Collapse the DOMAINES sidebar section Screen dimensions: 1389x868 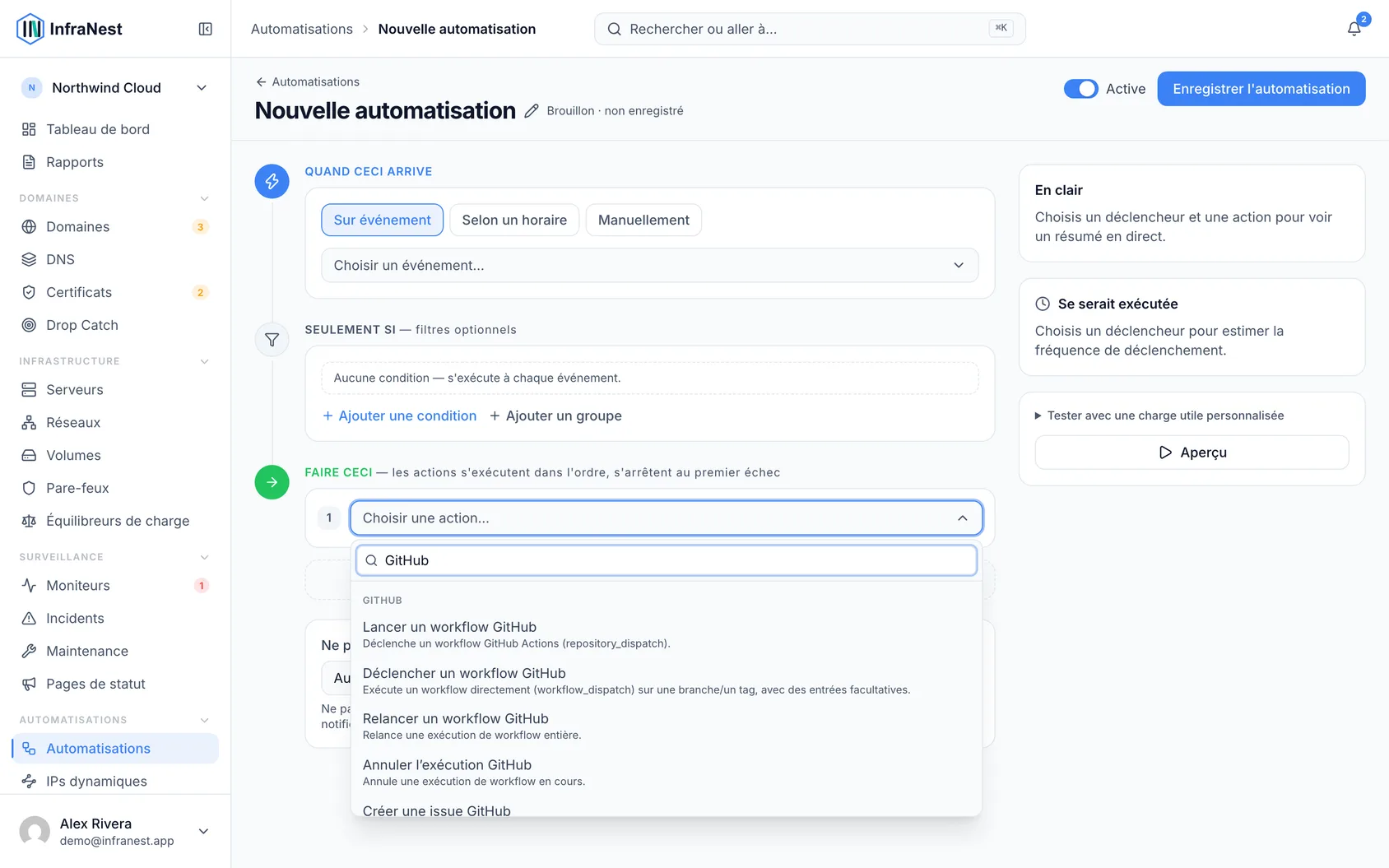click(x=205, y=198)
